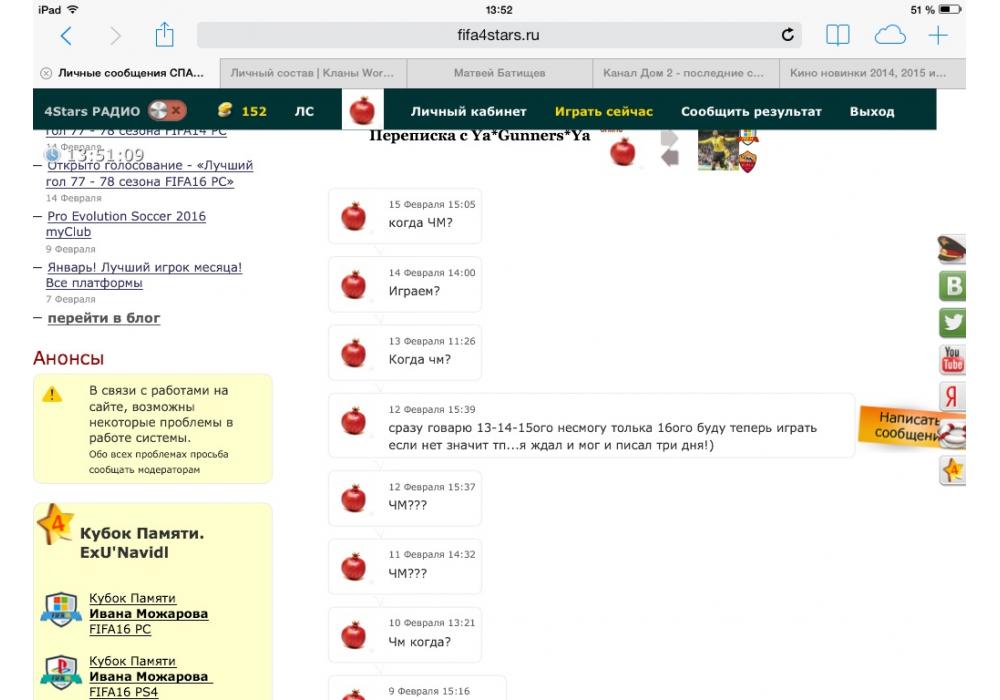This screenshot has width=1000, height=700.
Task: Click the left conversation arrow
Action: click(x=669, y=157)
